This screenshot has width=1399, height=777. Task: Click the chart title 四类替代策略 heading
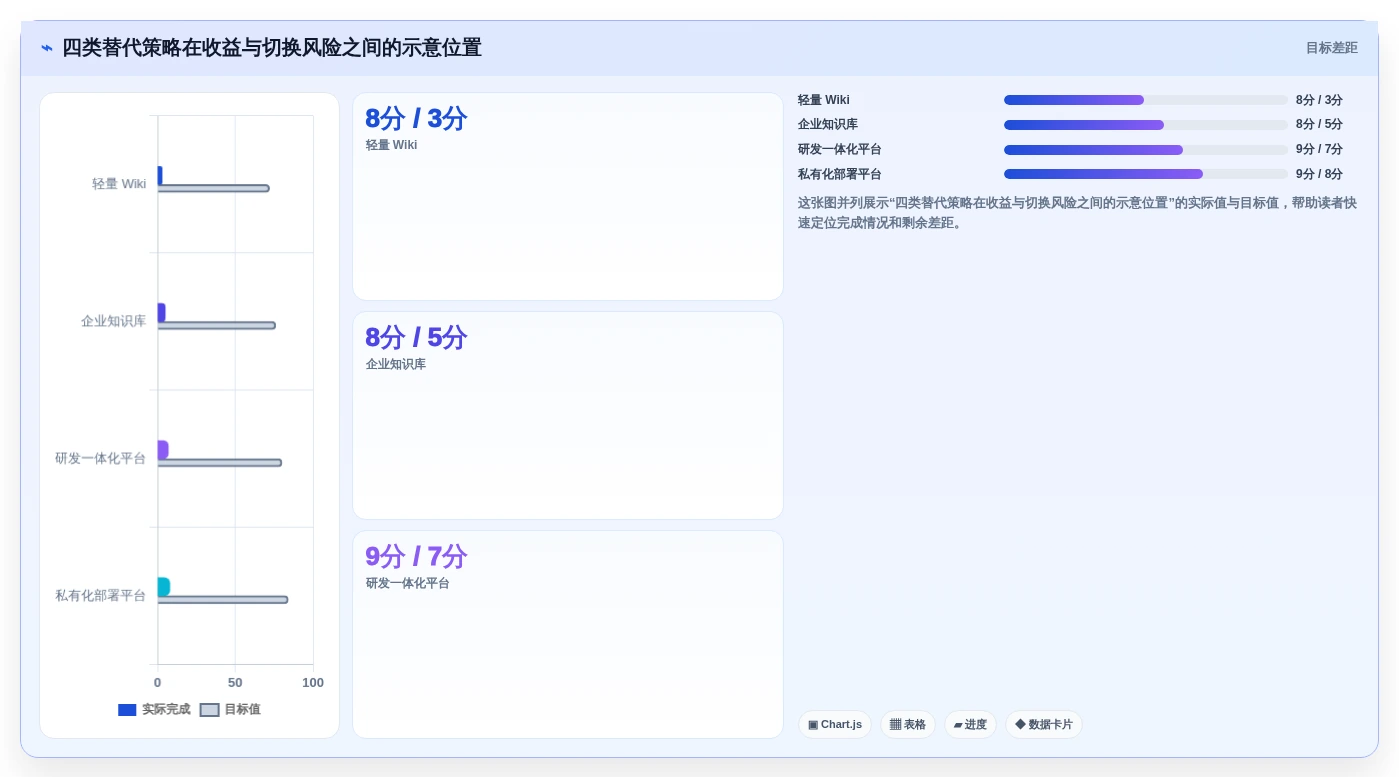(272, 48)
